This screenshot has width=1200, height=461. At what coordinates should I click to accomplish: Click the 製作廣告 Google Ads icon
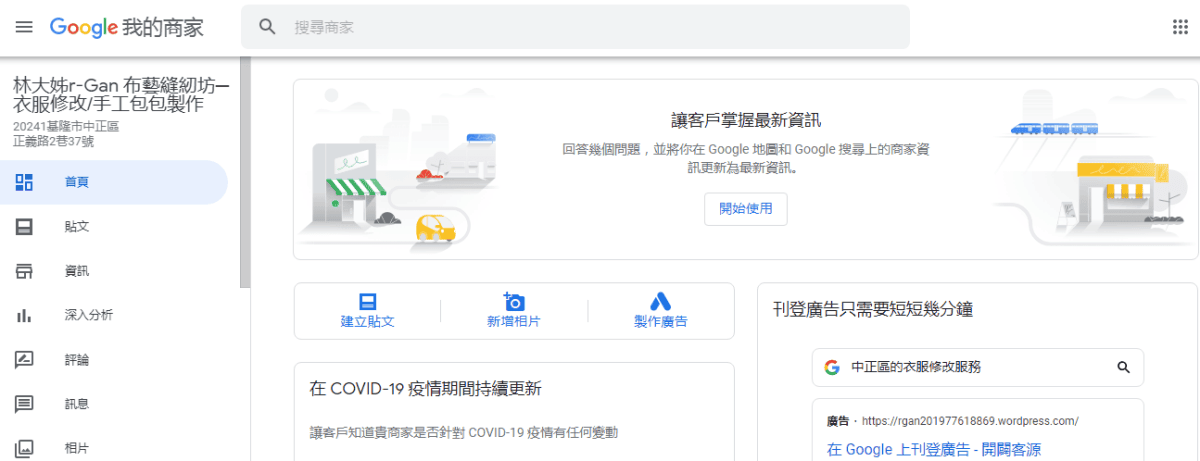[x=660, y=301]
